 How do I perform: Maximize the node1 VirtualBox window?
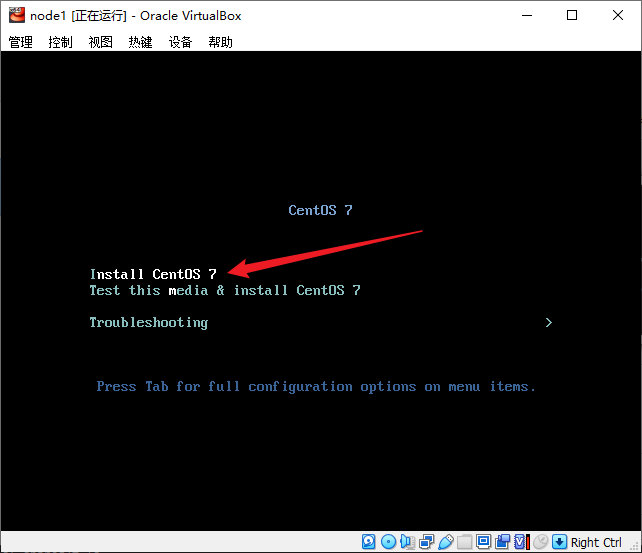(572, 16)
